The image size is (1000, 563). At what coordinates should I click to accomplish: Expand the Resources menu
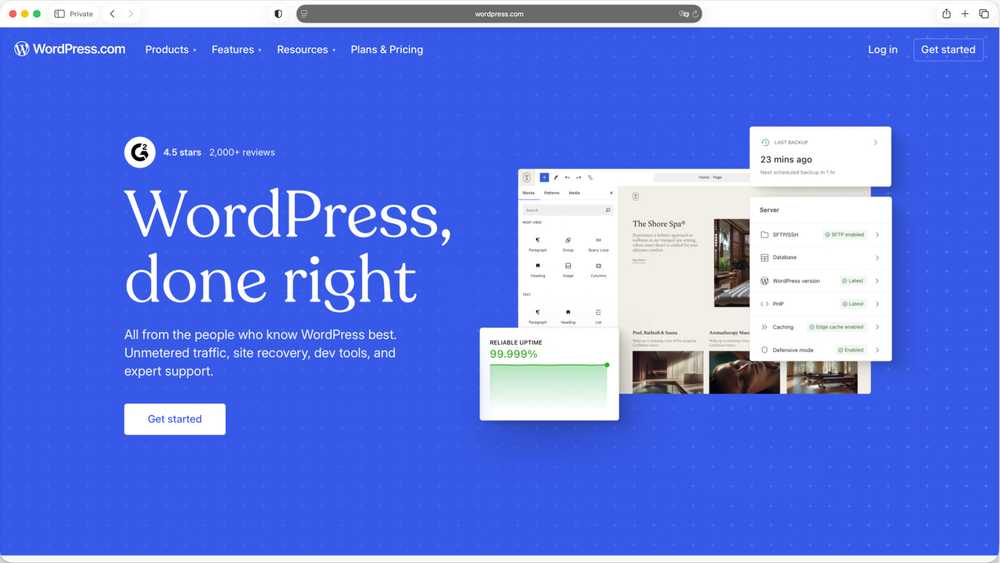coord(305,49)
